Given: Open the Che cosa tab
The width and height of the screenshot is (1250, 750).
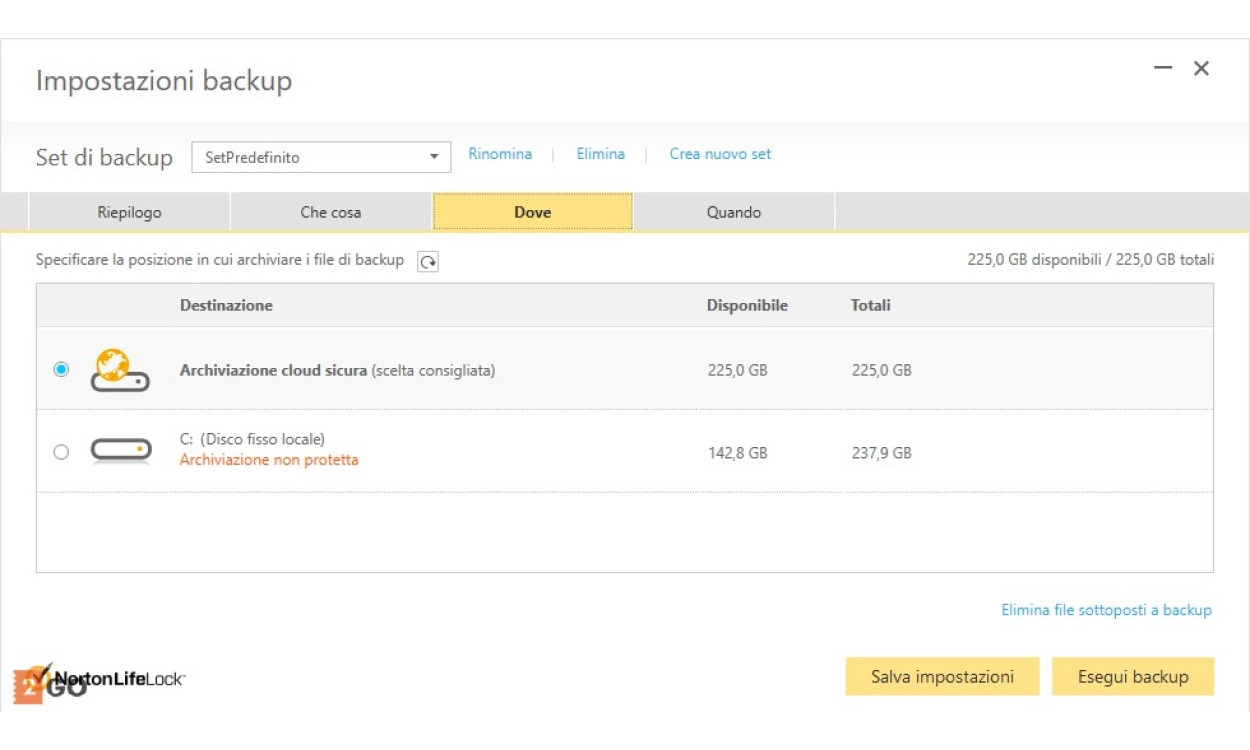Looking at the screenshot, I should [331, 212].
